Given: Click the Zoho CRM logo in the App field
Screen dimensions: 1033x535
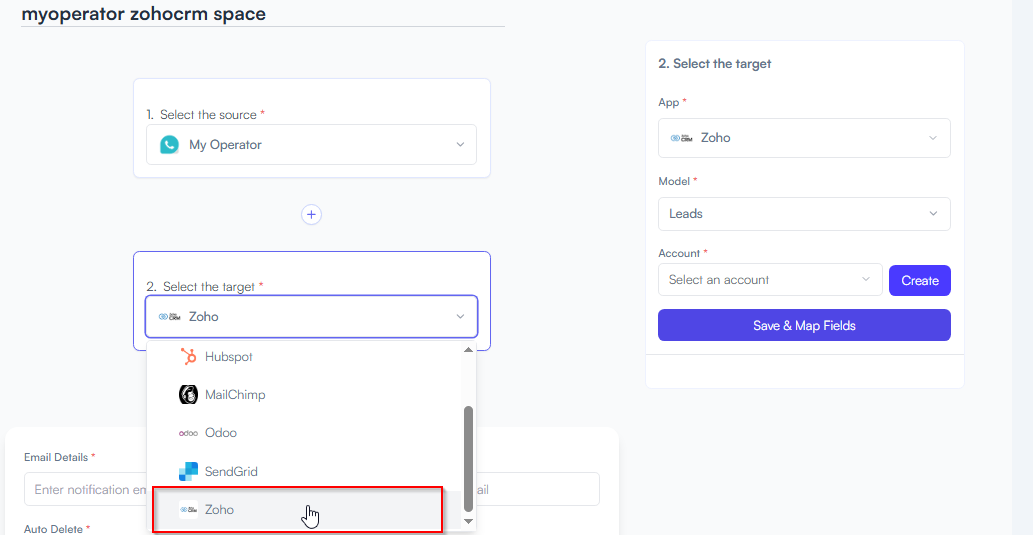Looking at the screenshot, I should (680, 138).
